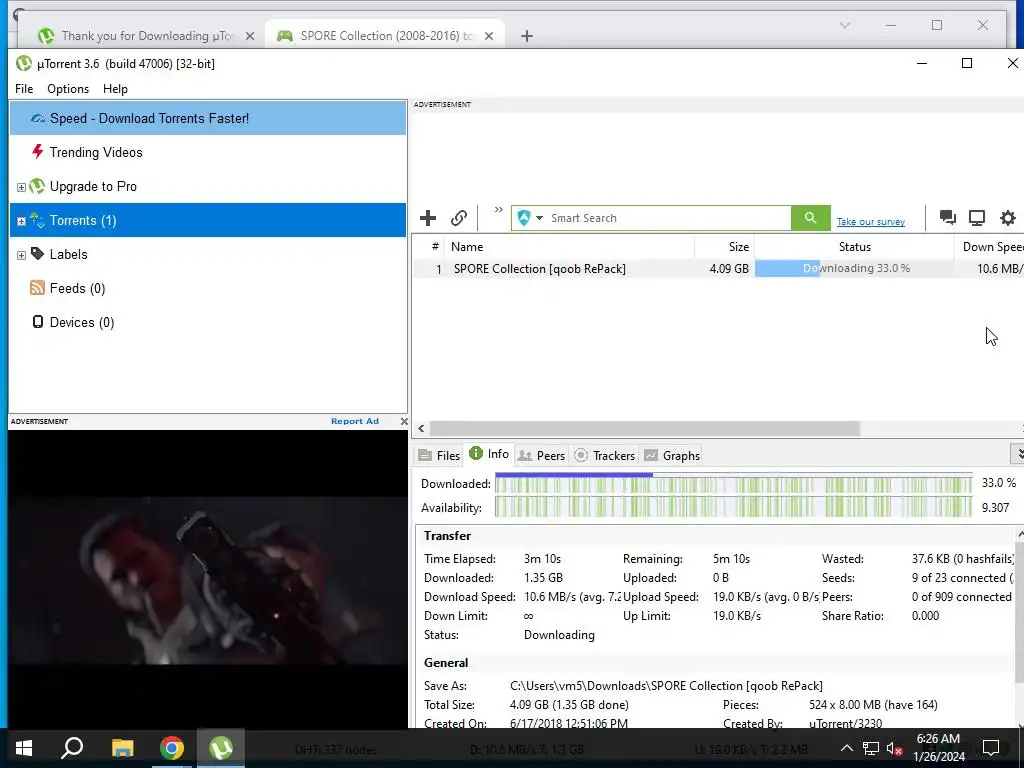Select Trending Videos in sidebar

pos(208,152)
